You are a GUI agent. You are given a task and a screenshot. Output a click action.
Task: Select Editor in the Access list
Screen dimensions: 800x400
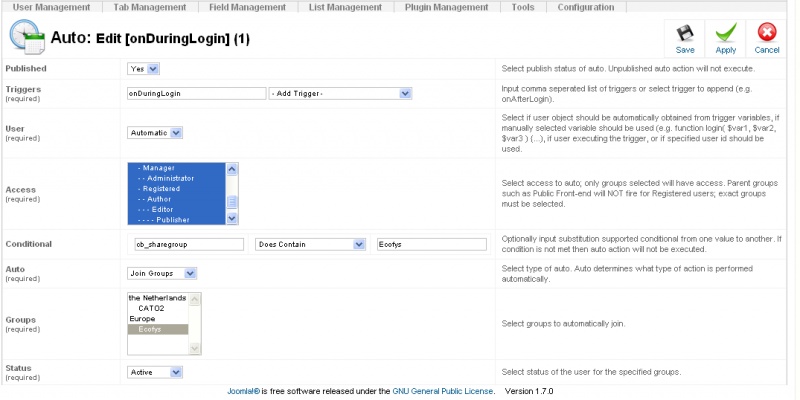(x=177, y=209)
